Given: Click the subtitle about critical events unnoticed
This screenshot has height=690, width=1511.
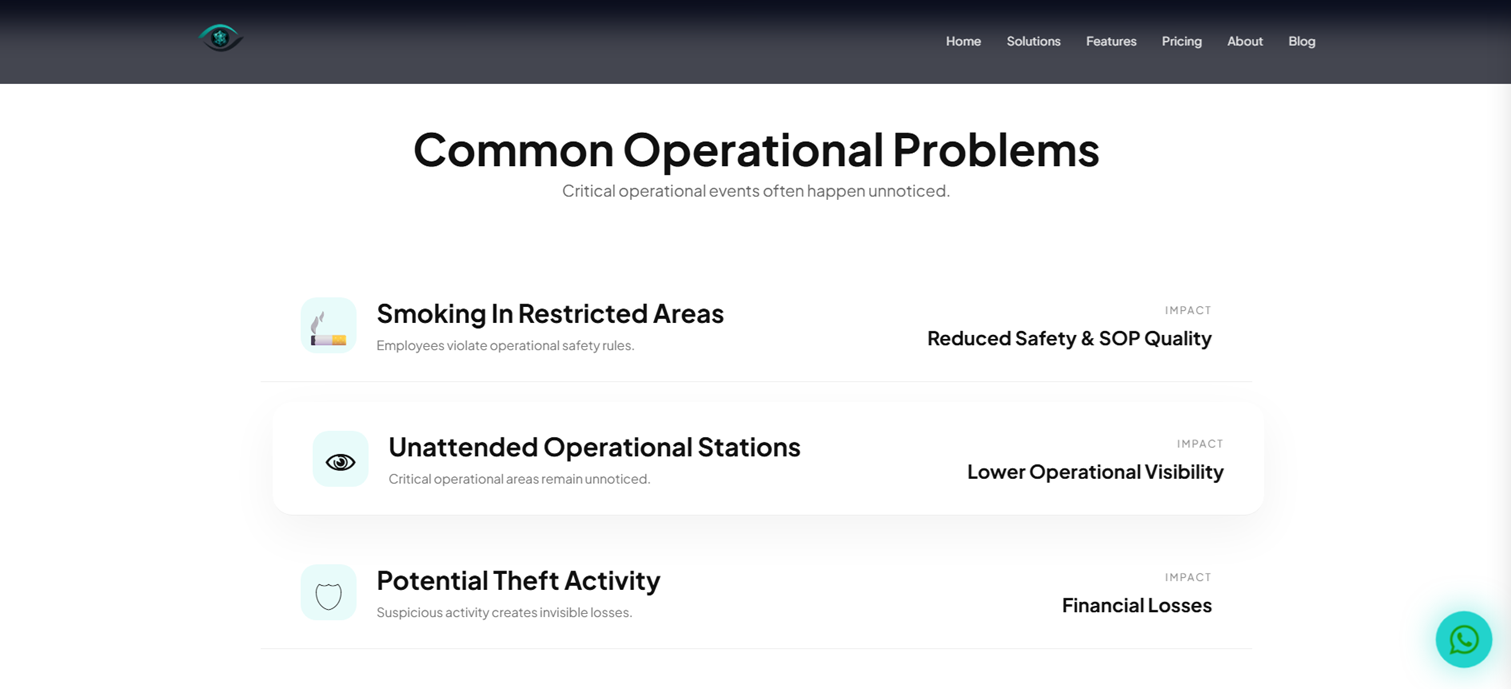Looking at the screenshot, I should point(756,191).
